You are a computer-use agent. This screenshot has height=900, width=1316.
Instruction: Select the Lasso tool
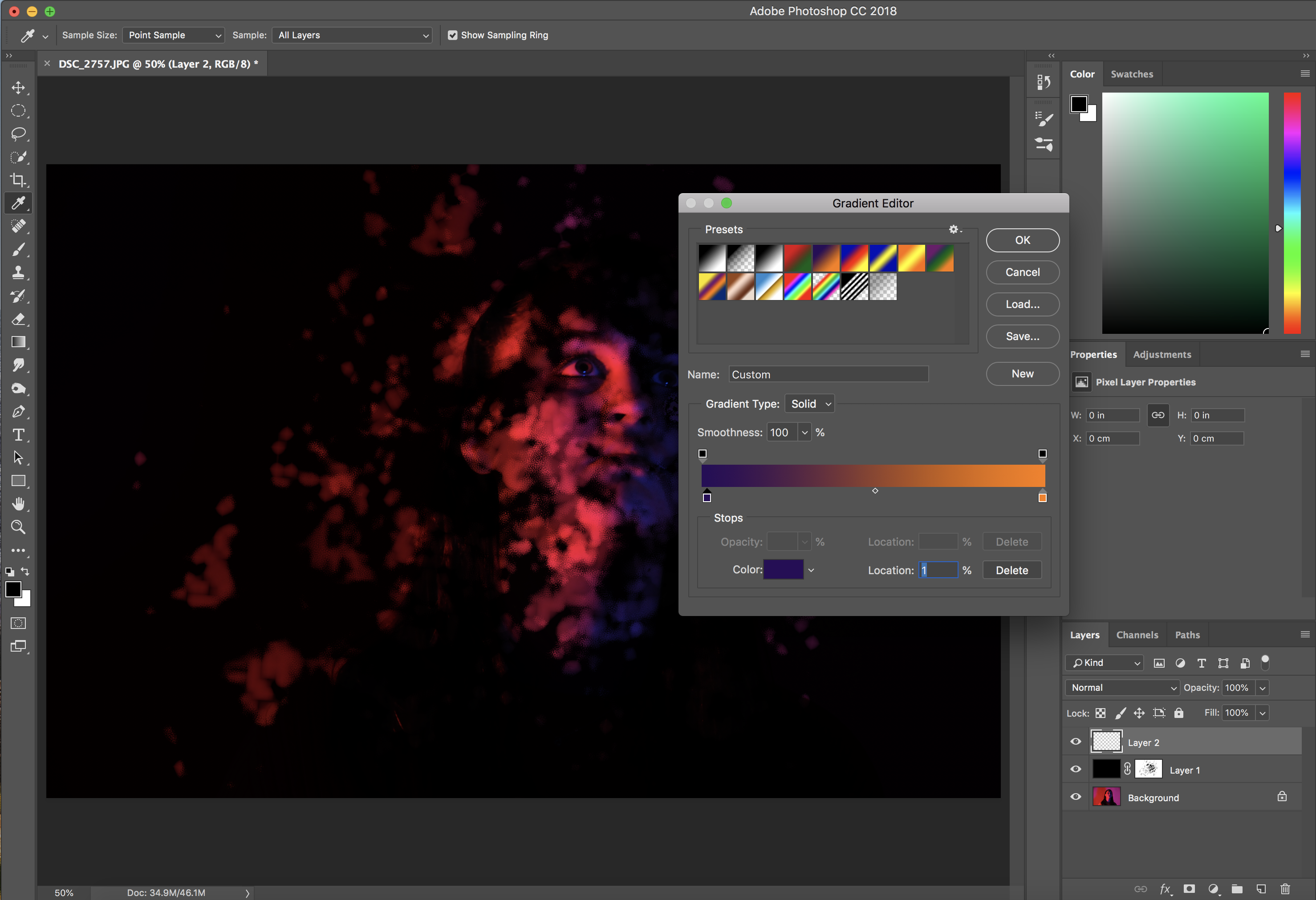(x=18, y=134)
